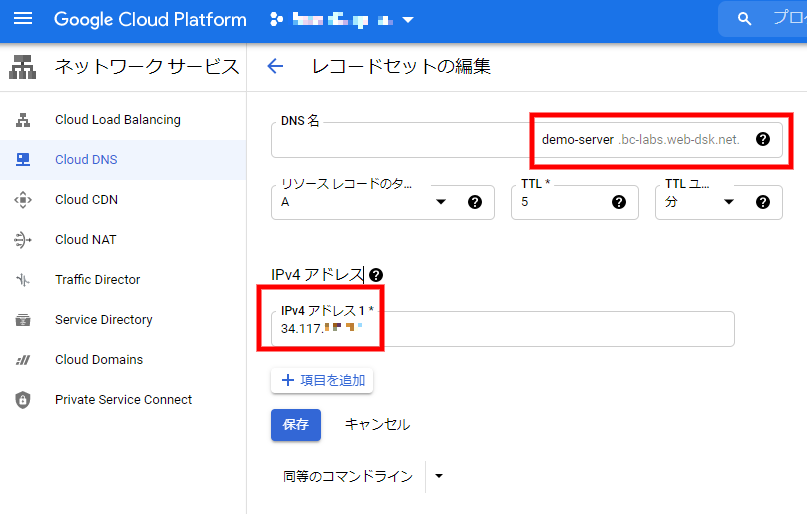Go back using the left arrow
The image size is (807, 514).
pos(275,66)
